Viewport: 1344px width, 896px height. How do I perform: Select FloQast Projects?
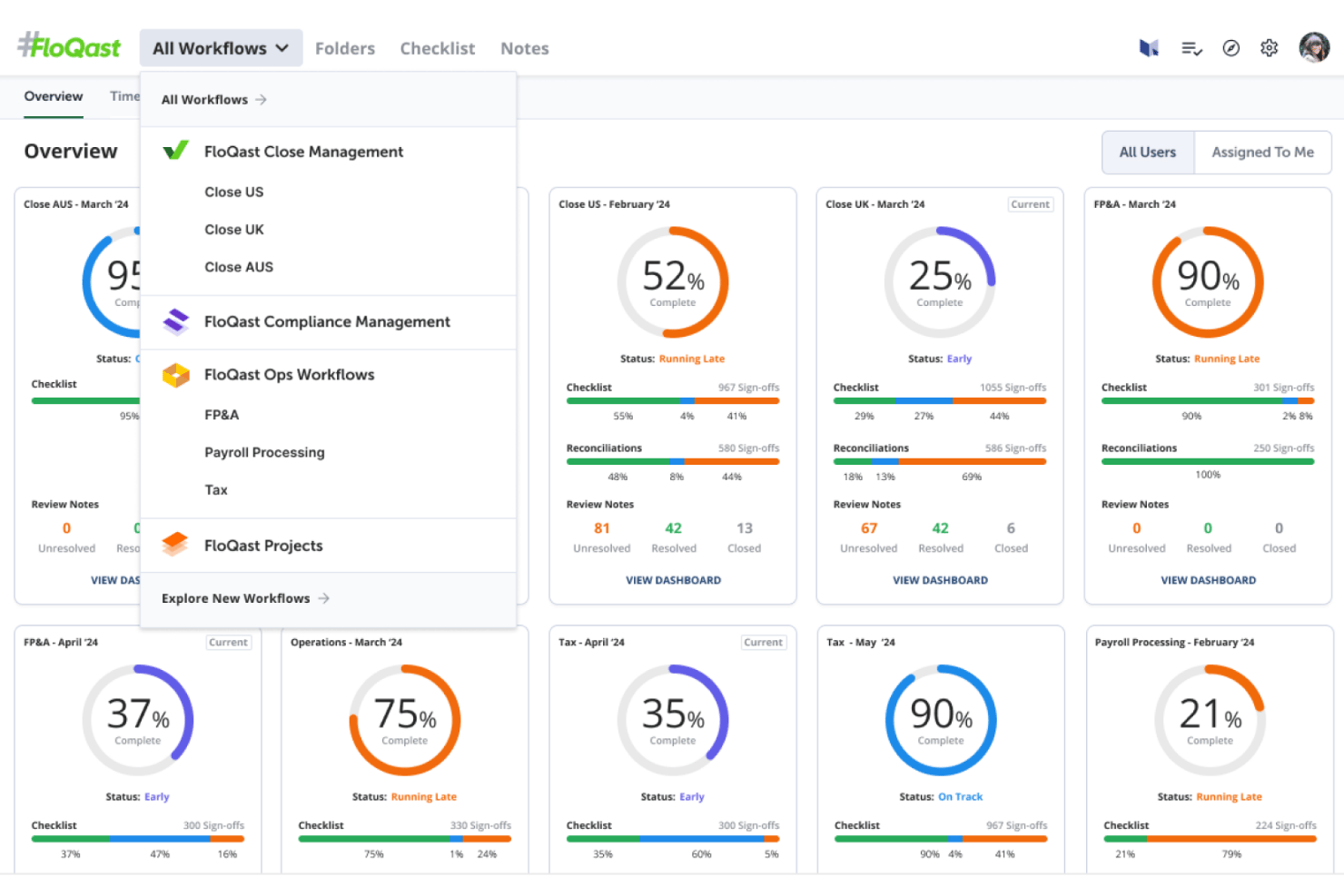[x=263, y=546]
